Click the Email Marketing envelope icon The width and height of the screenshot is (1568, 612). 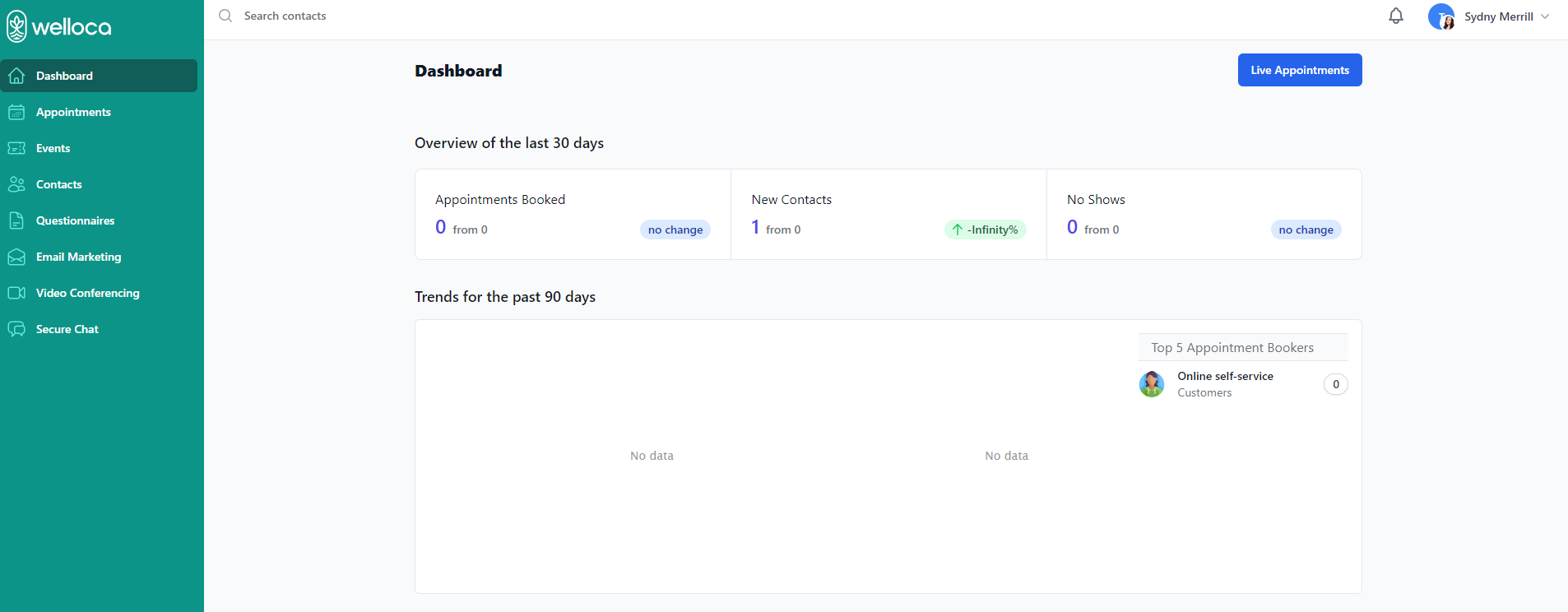[x=16, y=257]
